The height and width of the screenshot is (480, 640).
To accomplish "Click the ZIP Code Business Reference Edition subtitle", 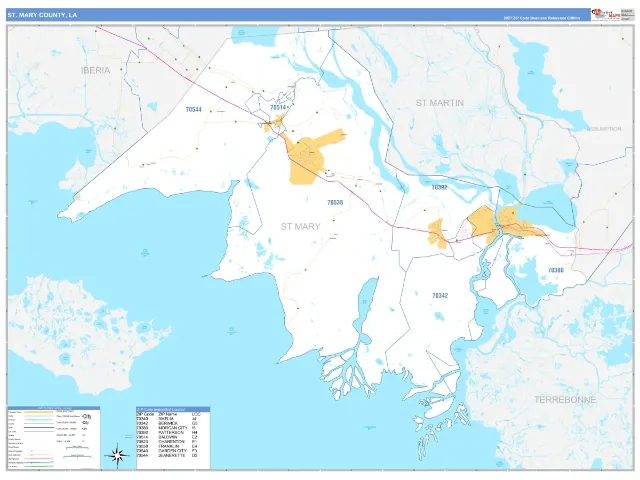I will point(542,18).
